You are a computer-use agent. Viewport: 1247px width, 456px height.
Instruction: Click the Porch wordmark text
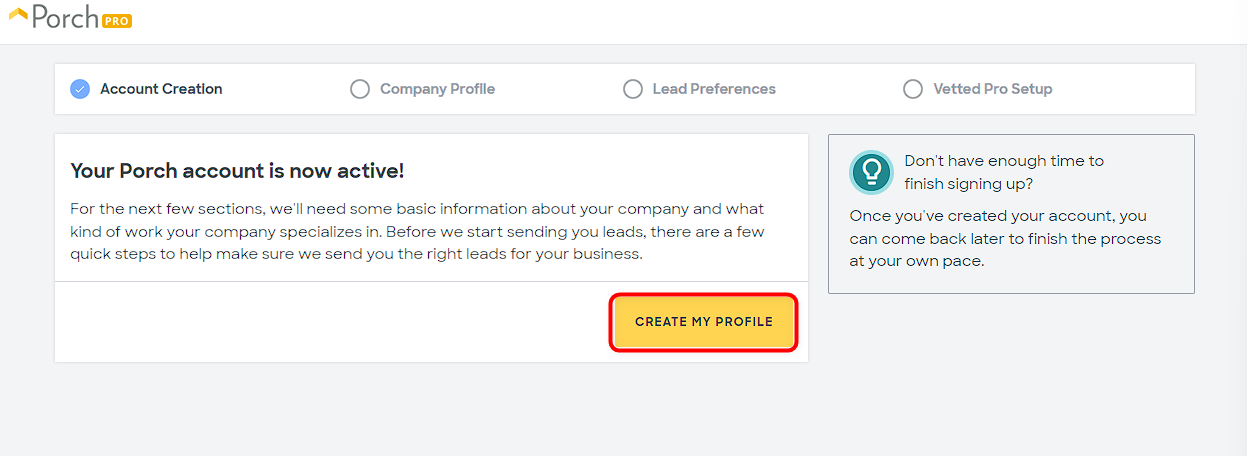(x=64, y=17)
